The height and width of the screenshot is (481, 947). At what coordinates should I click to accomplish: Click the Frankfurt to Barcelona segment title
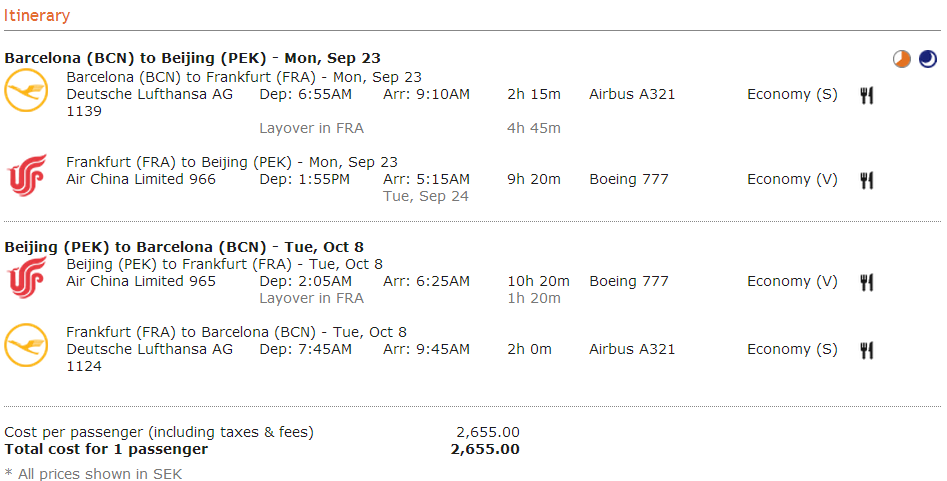[x=237, y=332]
